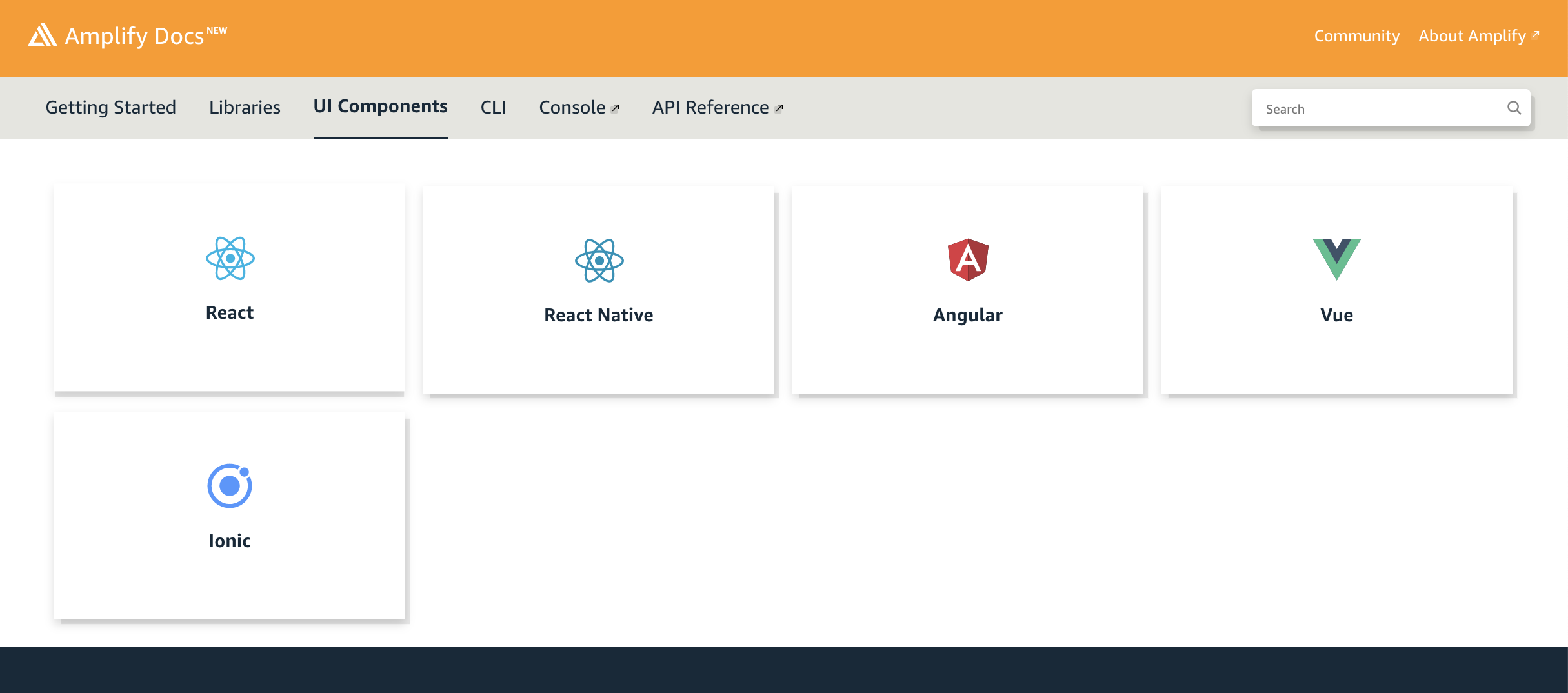The height and width of the screenshot is (693, 1568).
Task: Visit the Community page
Action: pos(1356,36)
